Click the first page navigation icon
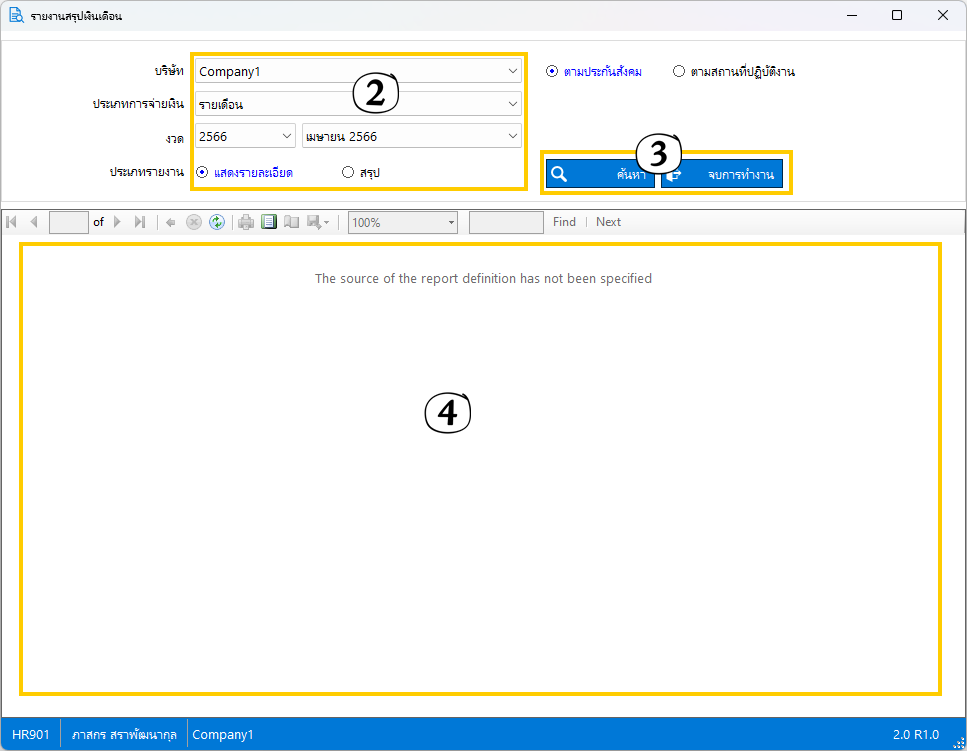Viewport: 967px width, 751px height. pyautogui.click(x=11, y=222)
